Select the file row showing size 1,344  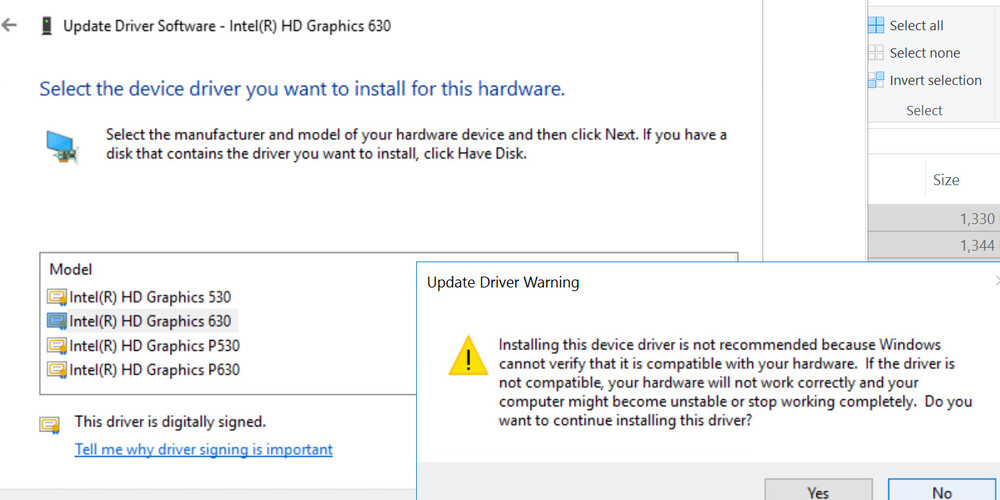(934, 245)
